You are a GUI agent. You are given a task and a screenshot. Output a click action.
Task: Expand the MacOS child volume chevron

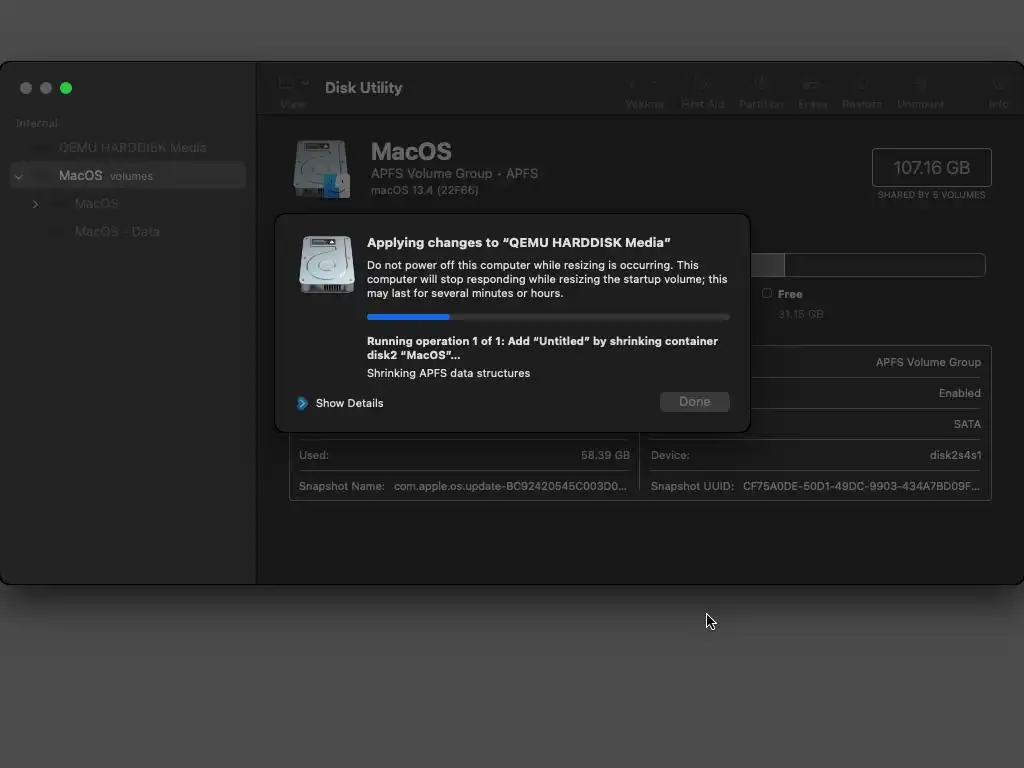point(35,204)
